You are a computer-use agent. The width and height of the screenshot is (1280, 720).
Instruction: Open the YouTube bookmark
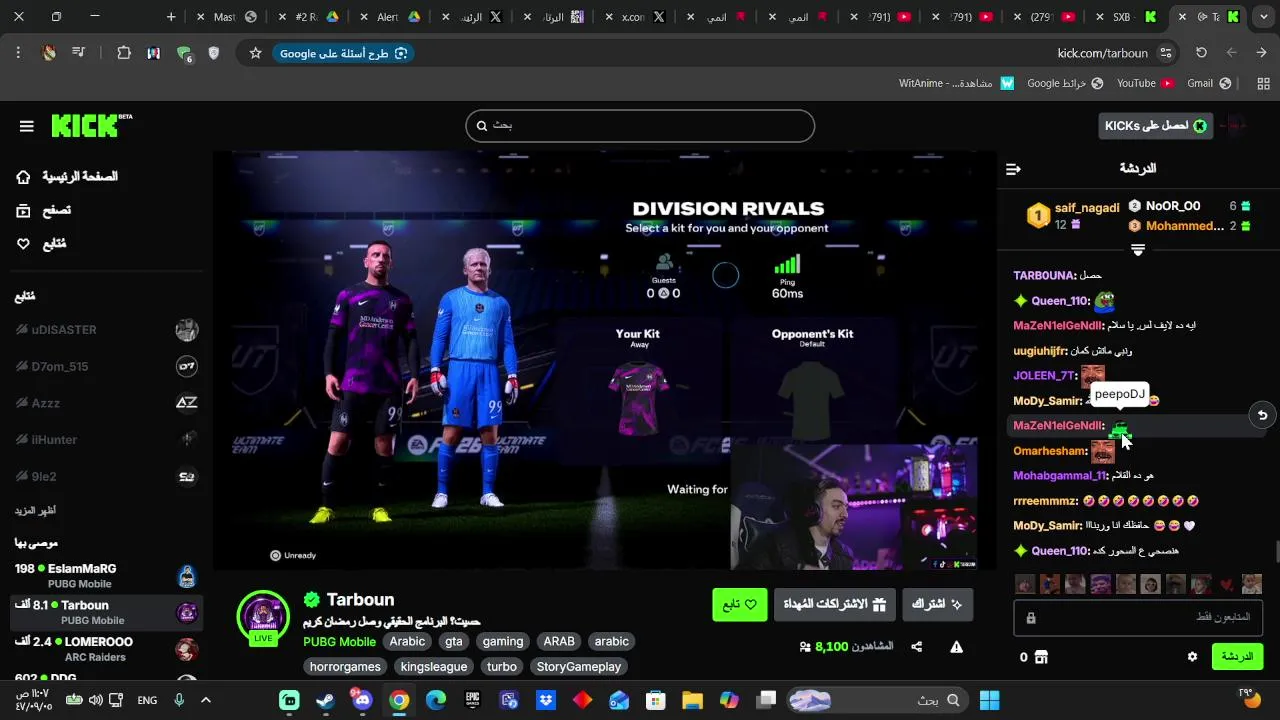click(1145, 83)
